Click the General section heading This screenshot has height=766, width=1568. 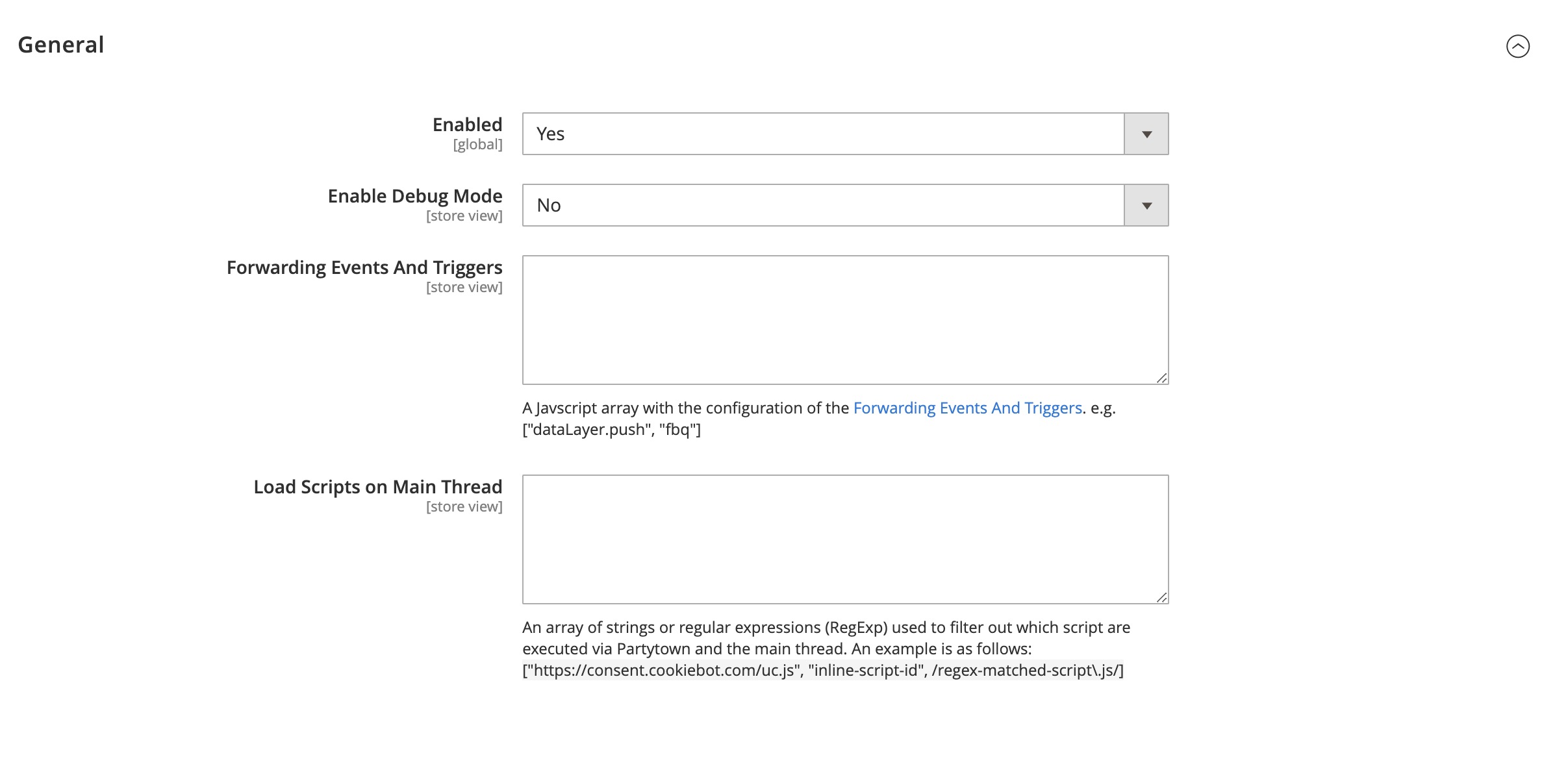click(61, 45)
